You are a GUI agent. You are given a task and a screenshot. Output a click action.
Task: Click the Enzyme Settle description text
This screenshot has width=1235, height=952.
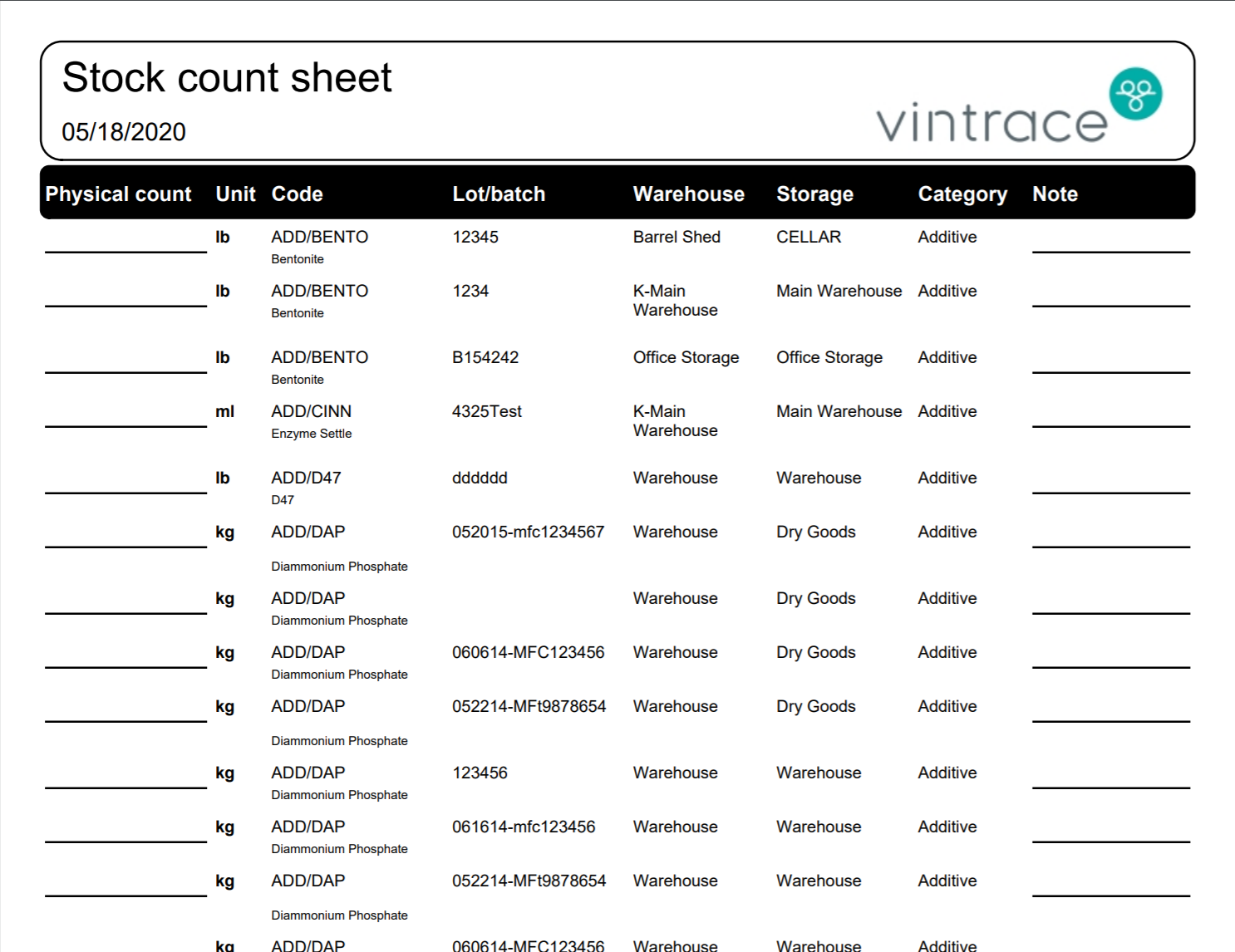pos(312,434)
